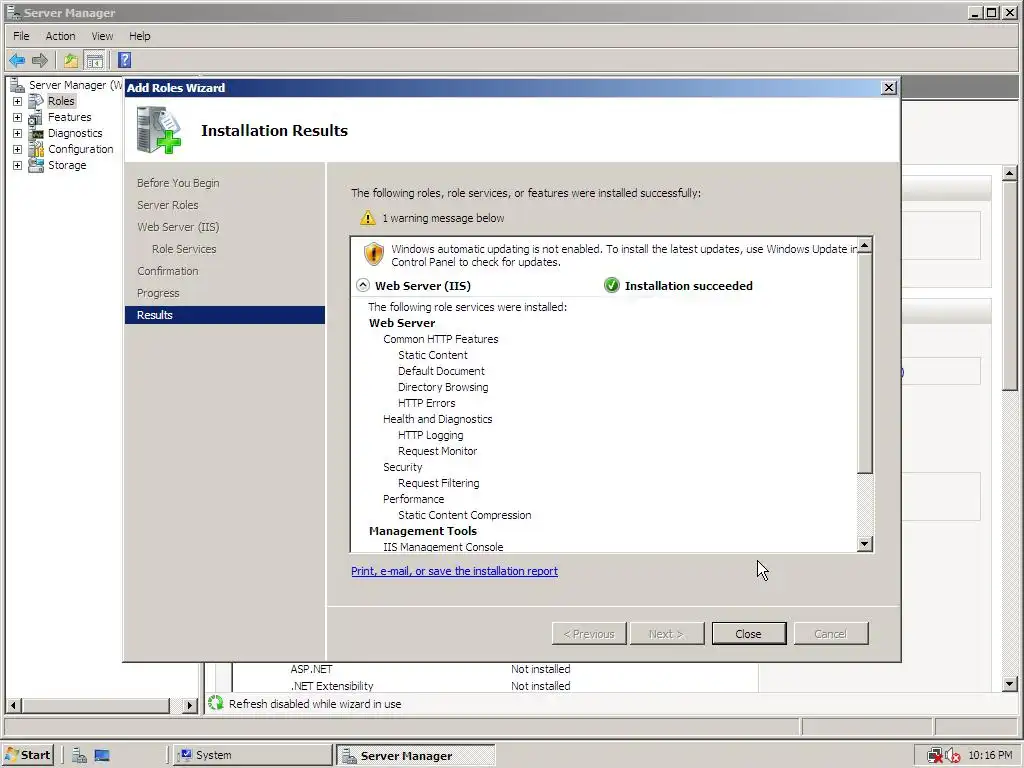Click .NET Extensibility row in background list
This screenshot has width=1024, height=768.
332,686
